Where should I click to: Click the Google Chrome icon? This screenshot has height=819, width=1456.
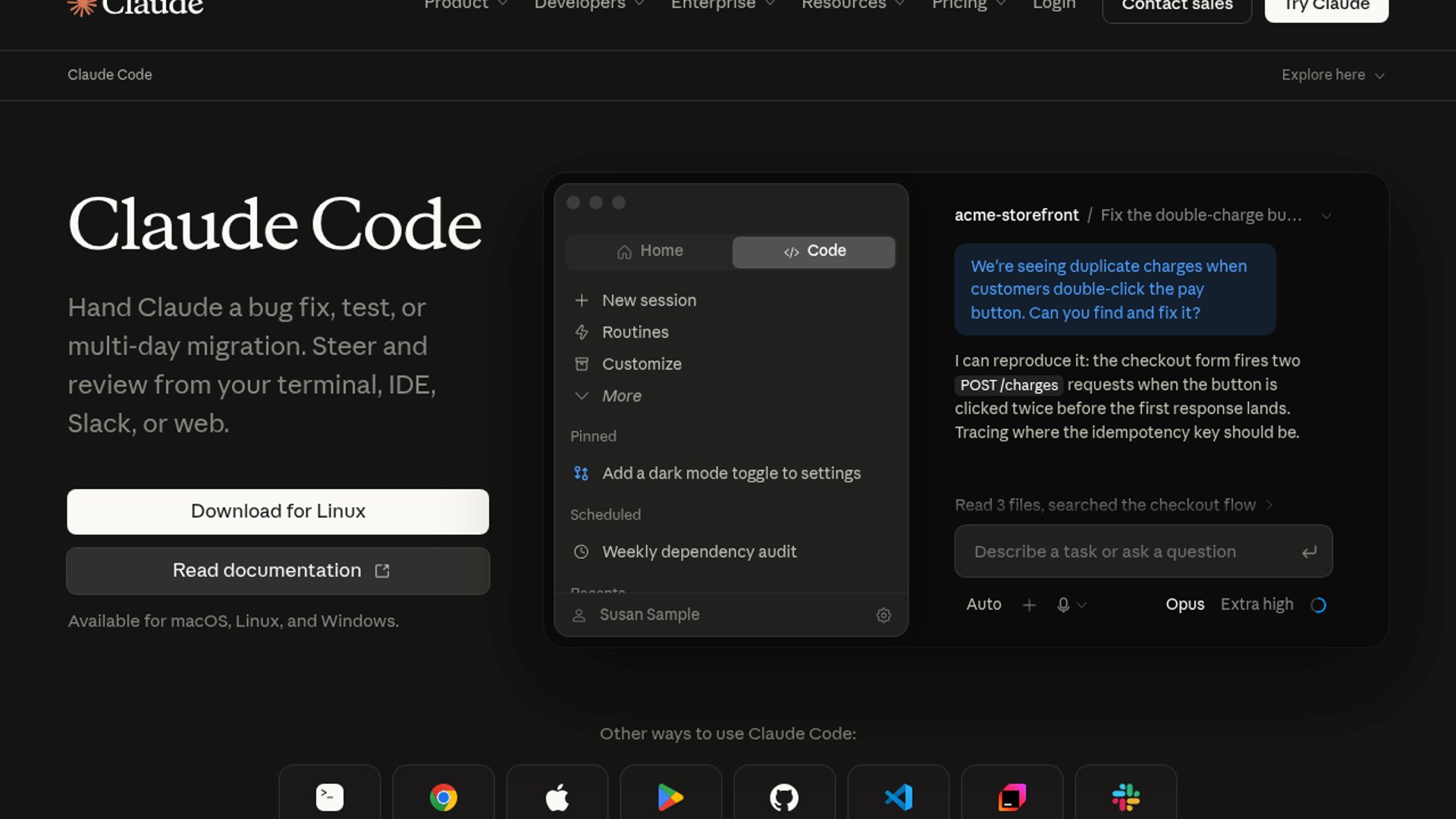444,797
